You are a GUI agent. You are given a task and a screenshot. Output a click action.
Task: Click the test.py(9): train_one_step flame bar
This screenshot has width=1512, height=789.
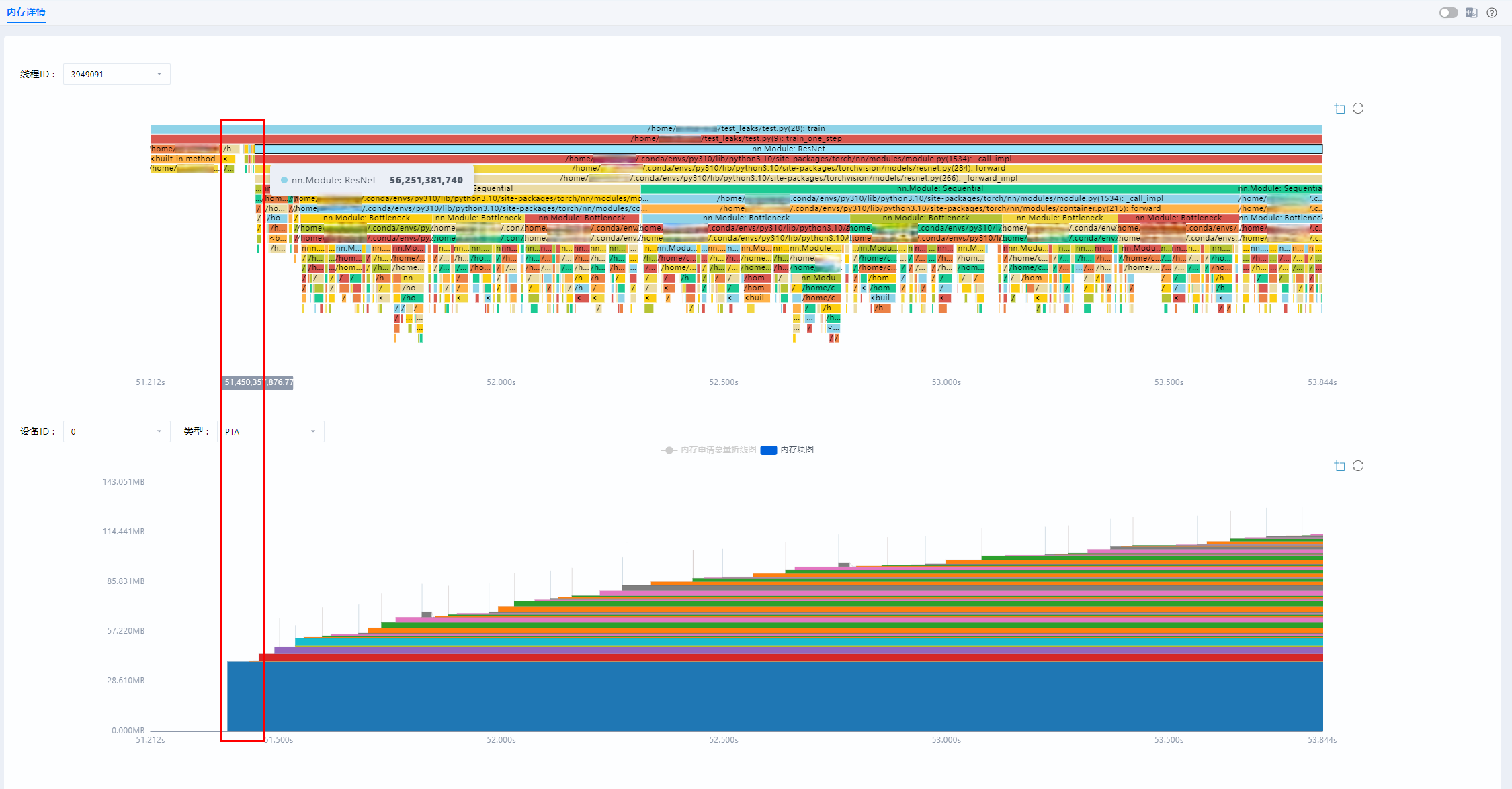(737, 139)
